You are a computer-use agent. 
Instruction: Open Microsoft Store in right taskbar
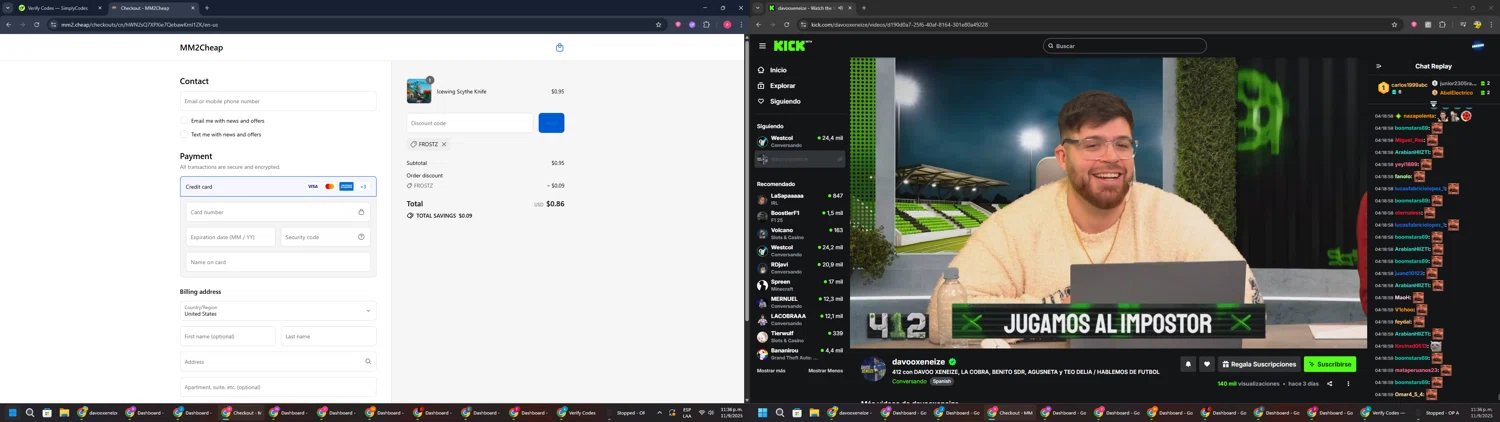coord(797,412)
